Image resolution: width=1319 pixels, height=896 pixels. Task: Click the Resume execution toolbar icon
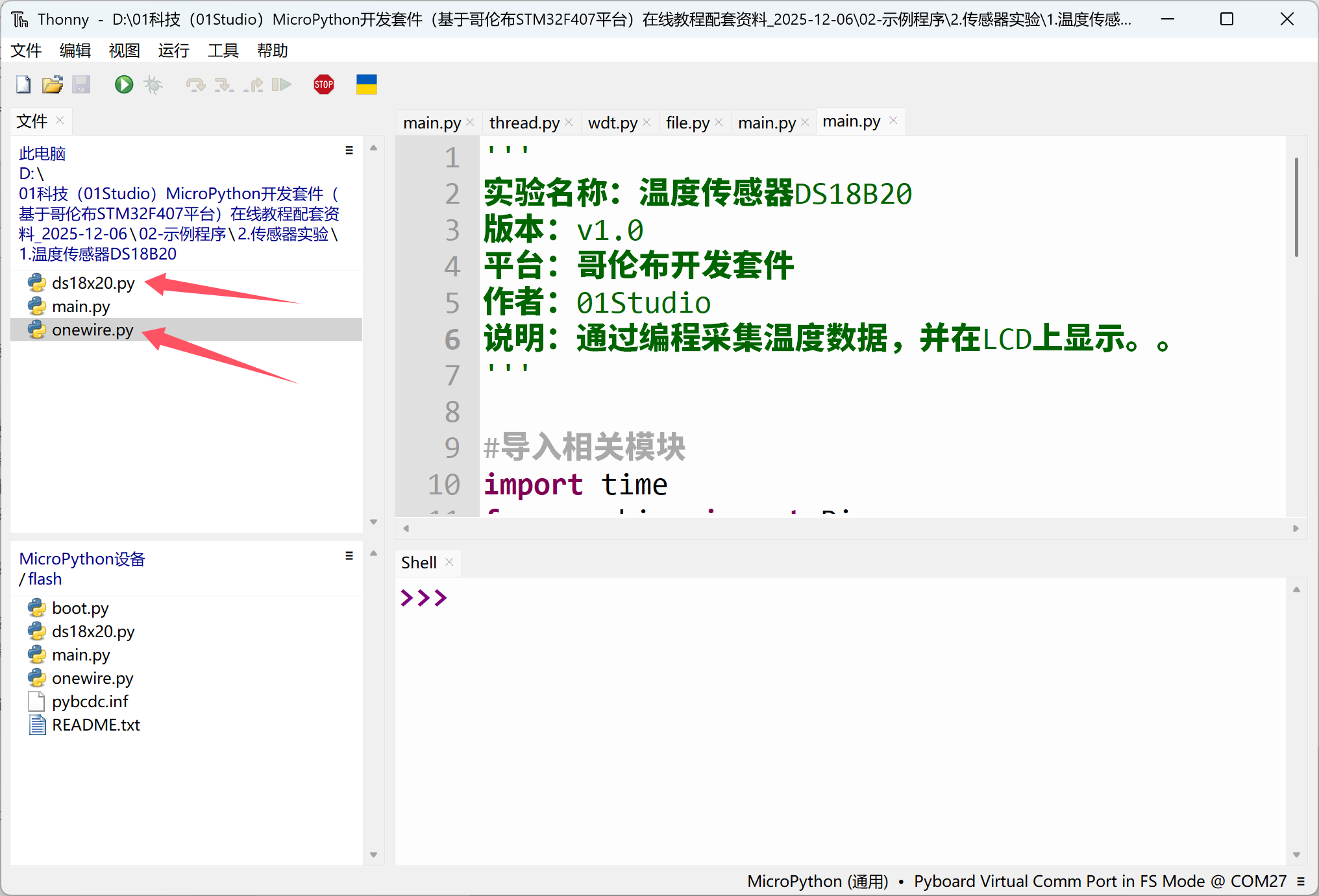(x=282, y=85)
